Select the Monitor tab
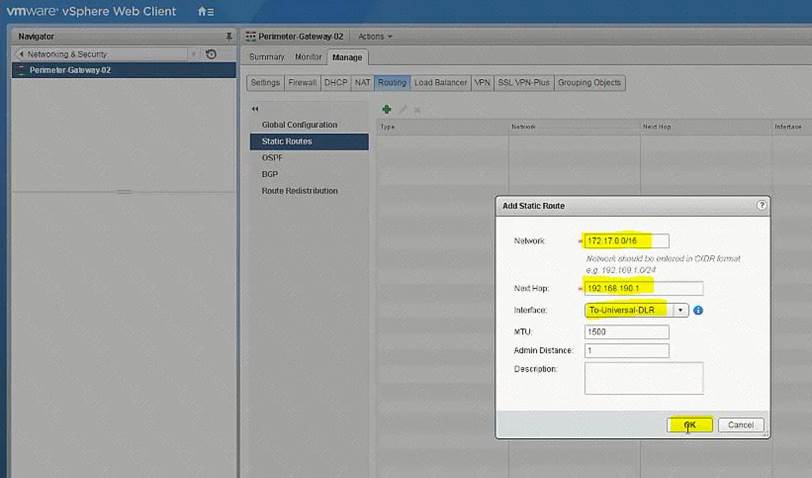812x478 pixels. tap(308, 57)
